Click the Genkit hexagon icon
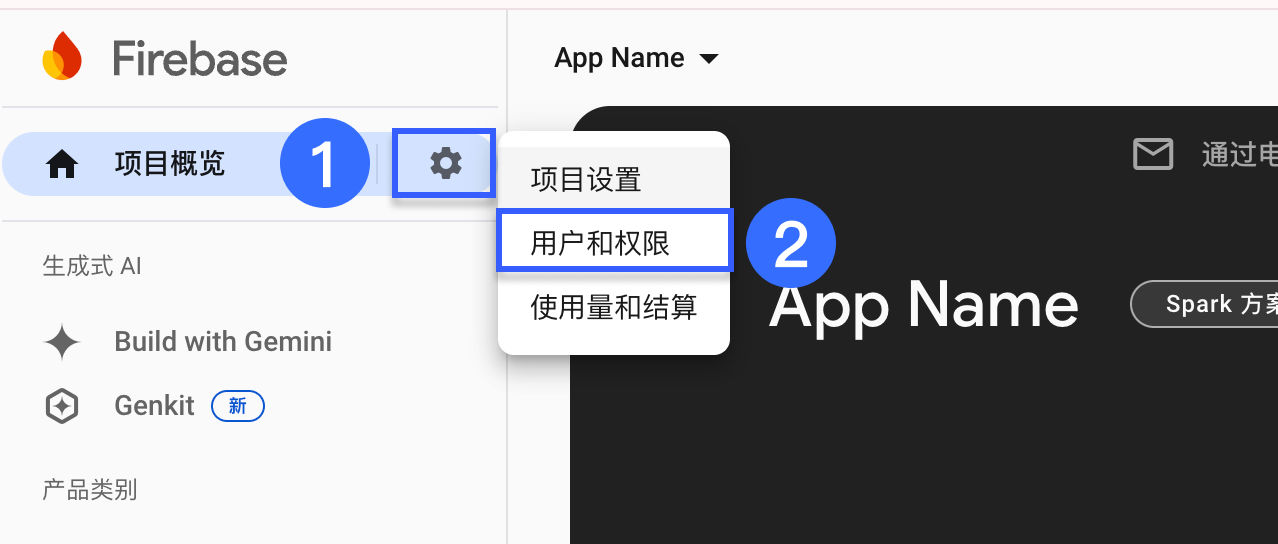 pos(62,406)
